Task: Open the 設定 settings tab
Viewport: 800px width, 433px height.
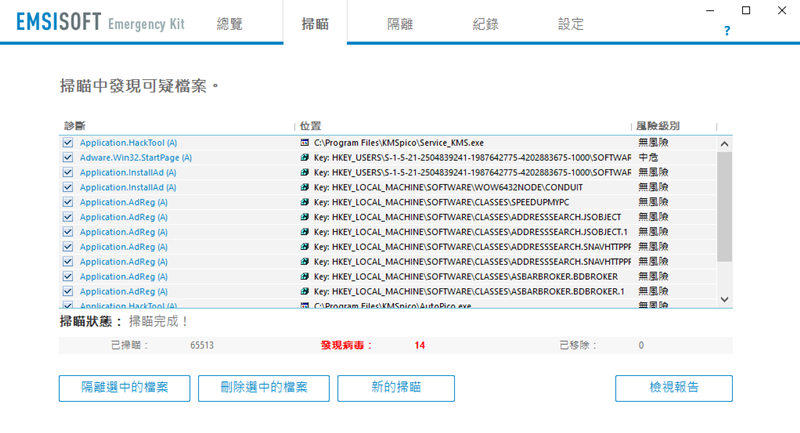Action: pyautogui.click(x=570, y=24)
